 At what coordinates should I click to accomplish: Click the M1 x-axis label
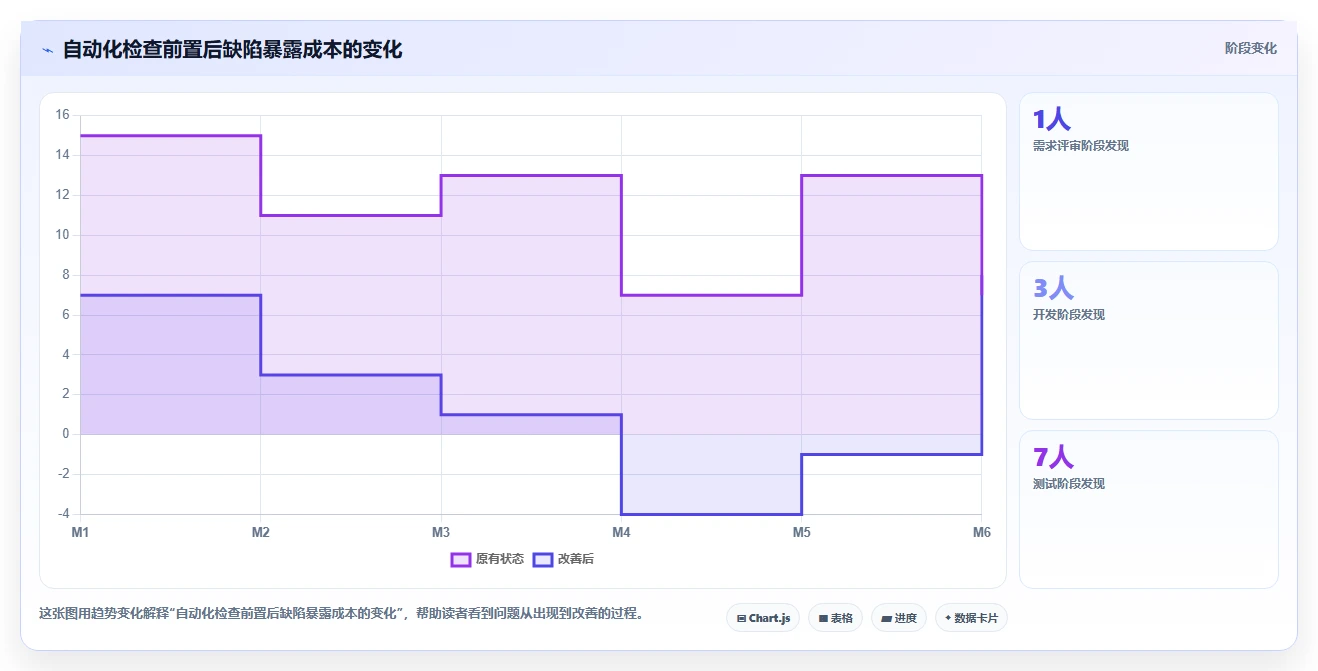80,532
